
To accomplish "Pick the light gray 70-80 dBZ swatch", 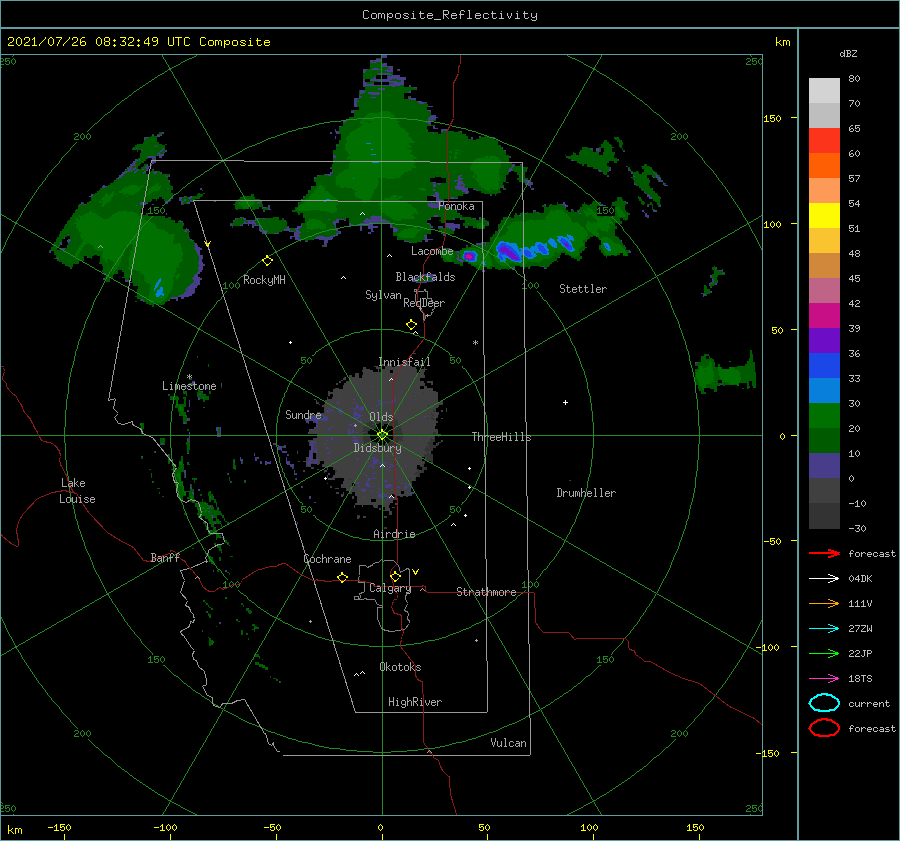I will pyautogui.click(x=824, y=91).
